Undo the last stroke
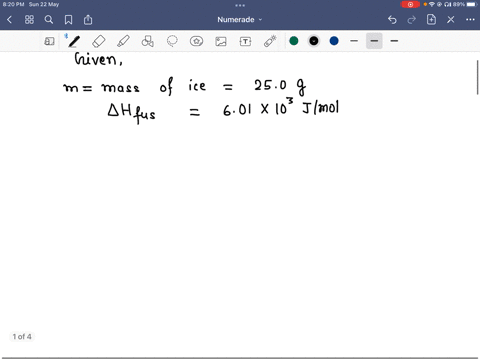 click(x=392, y=20)
